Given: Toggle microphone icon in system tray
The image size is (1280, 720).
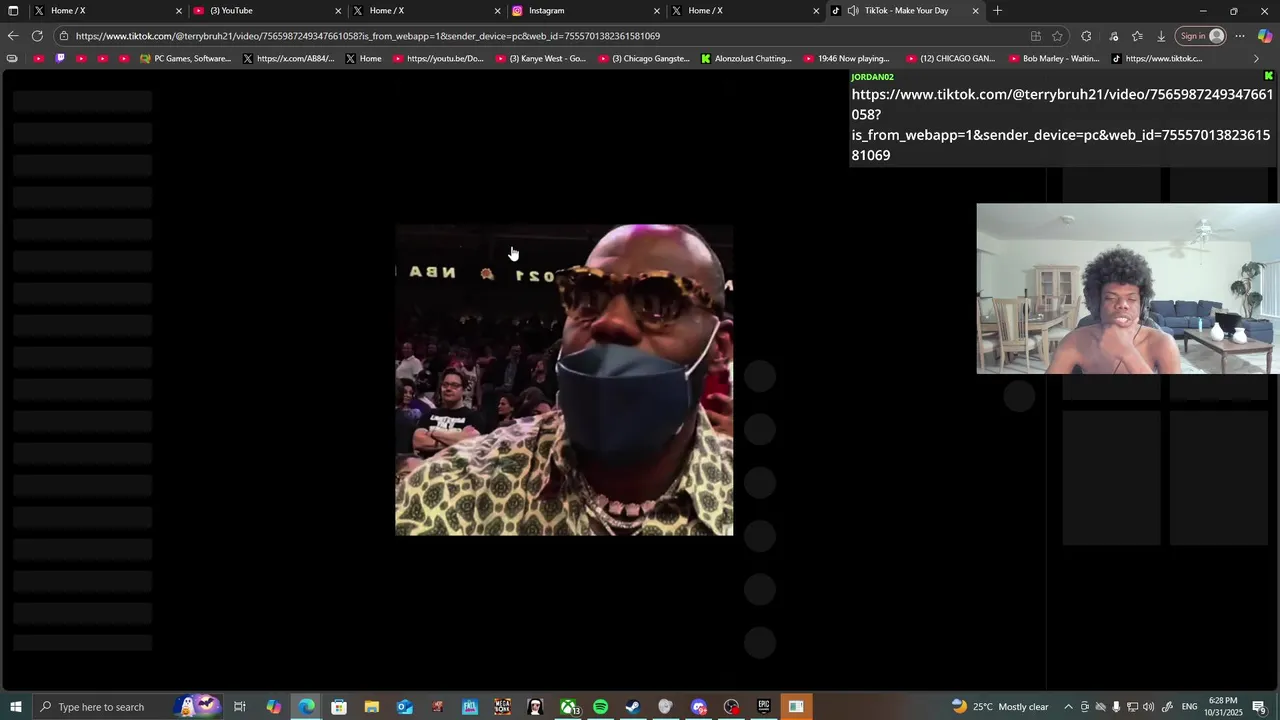Looking at the screenshot, I should coord(1116,707).
